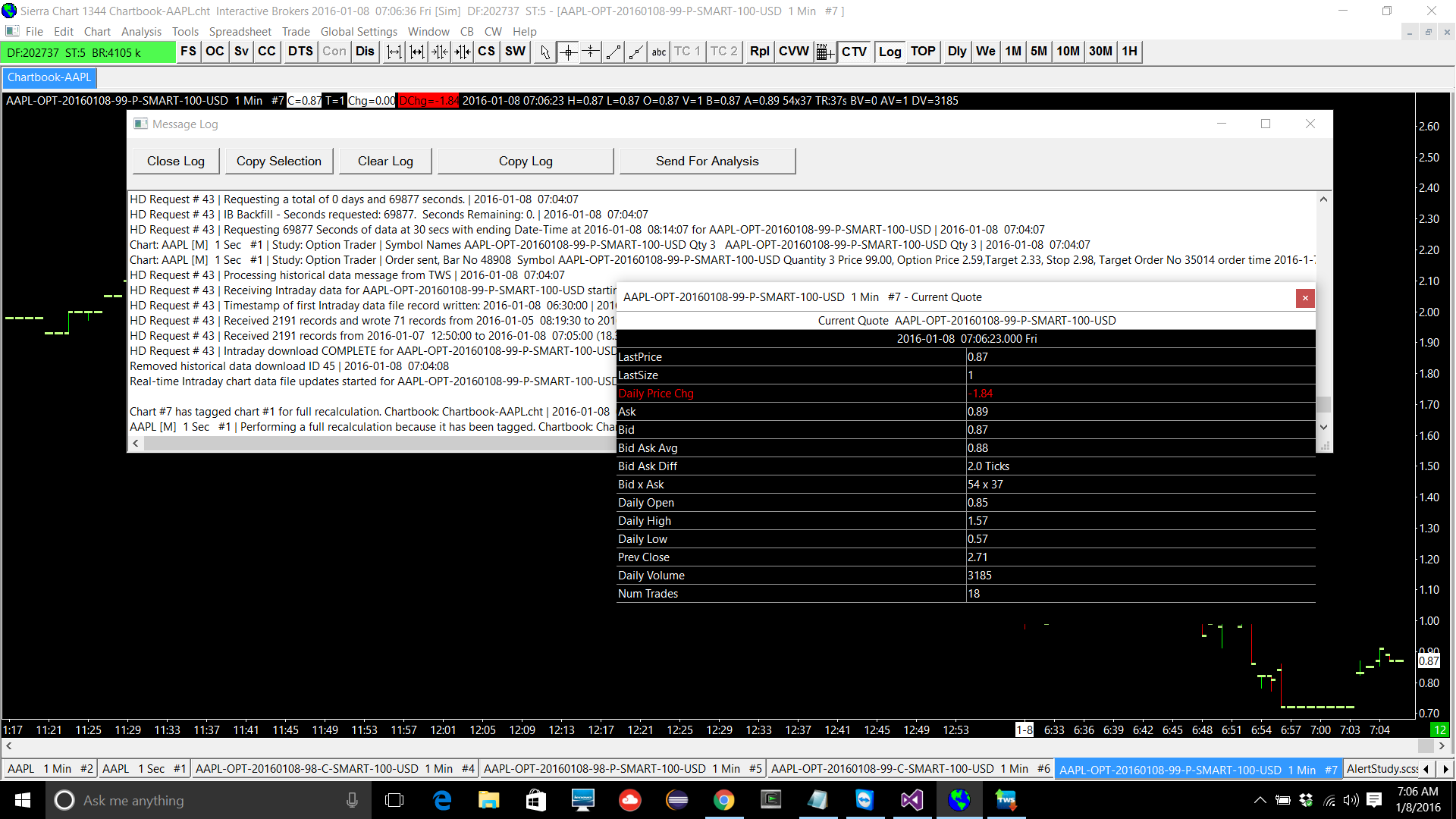This screenshot has width=1456, height=819.
Task: Switch to We weekly timeframe
Action: pyautogui.click(x=985, y=52)
